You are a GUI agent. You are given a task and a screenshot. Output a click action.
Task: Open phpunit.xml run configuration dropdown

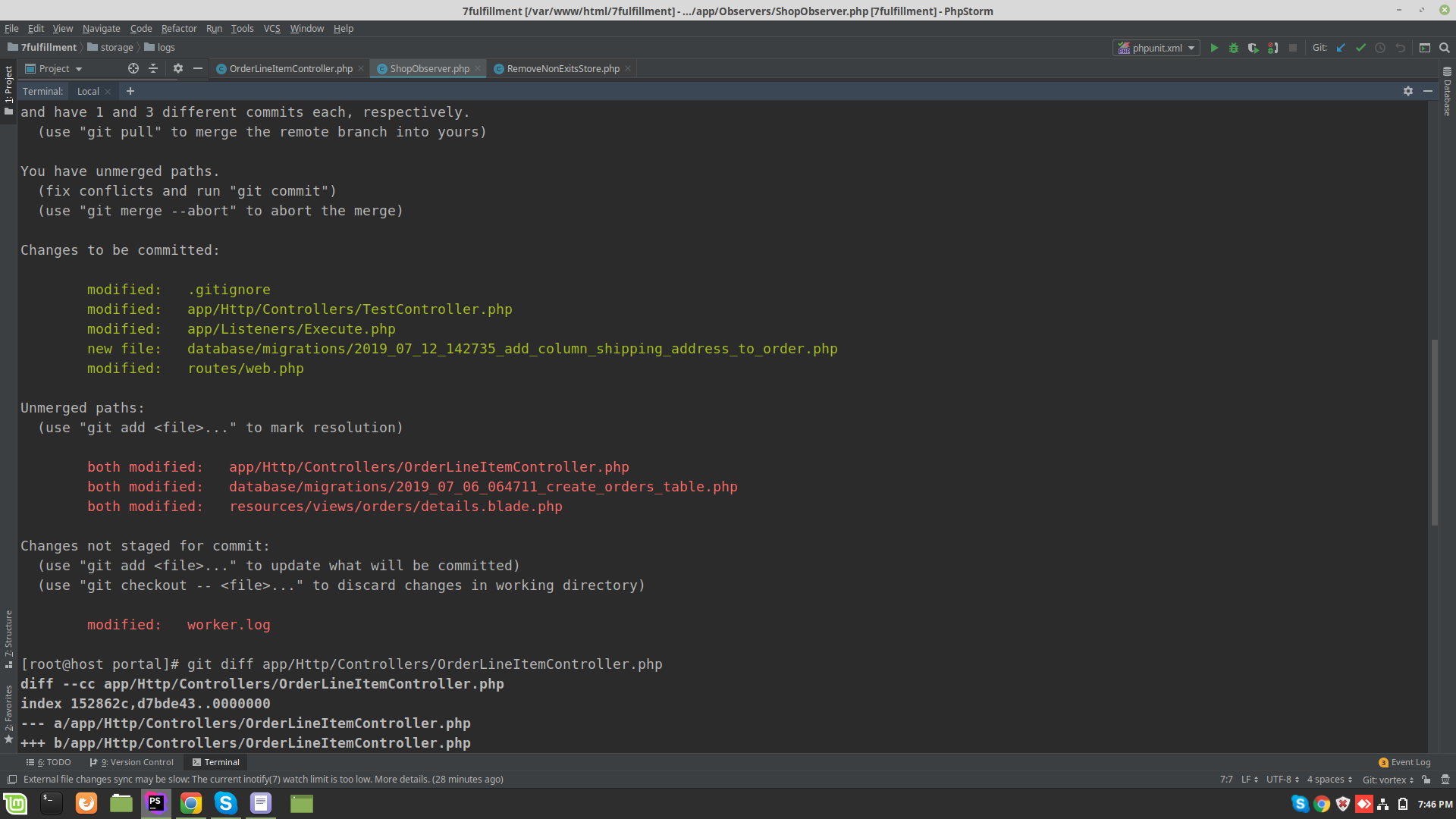1156,48
